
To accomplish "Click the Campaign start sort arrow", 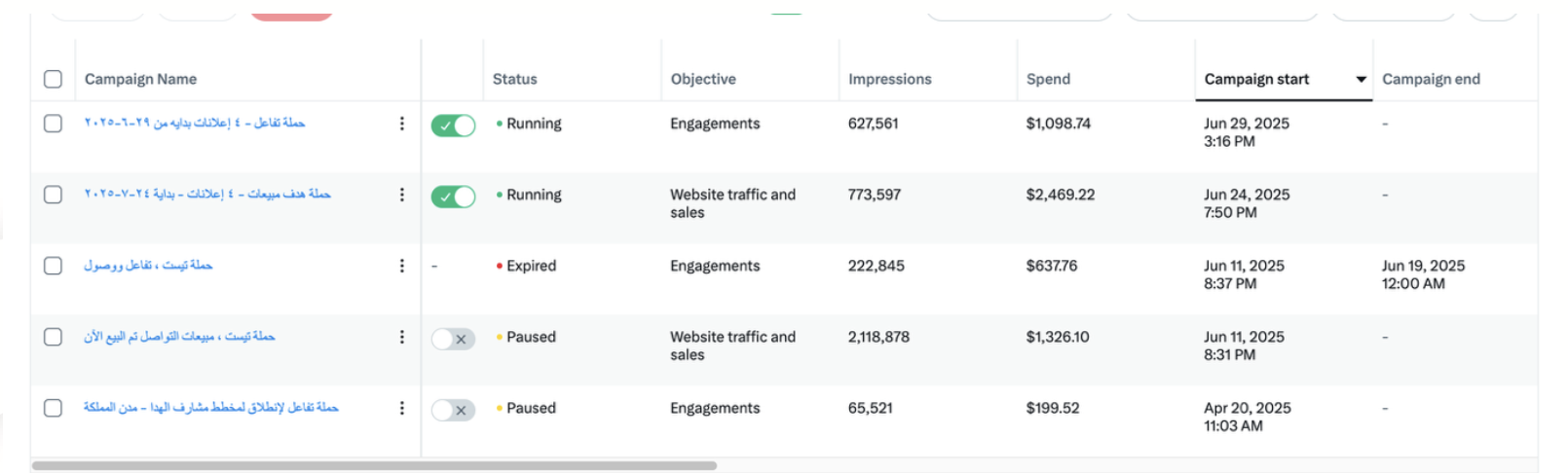I will [1362, 80].
